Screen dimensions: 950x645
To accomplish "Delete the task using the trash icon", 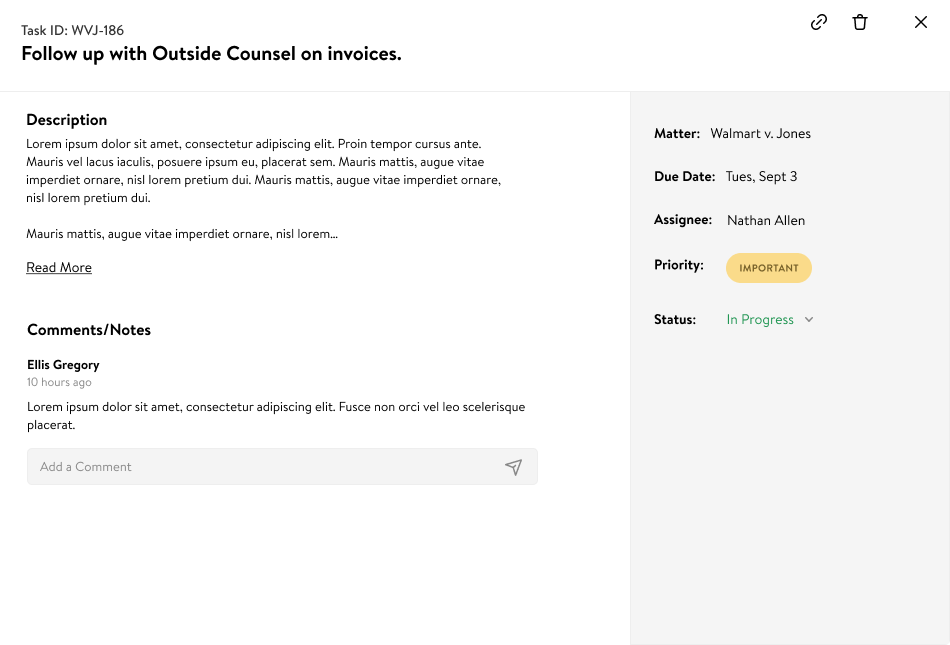I will coord(860,22).
